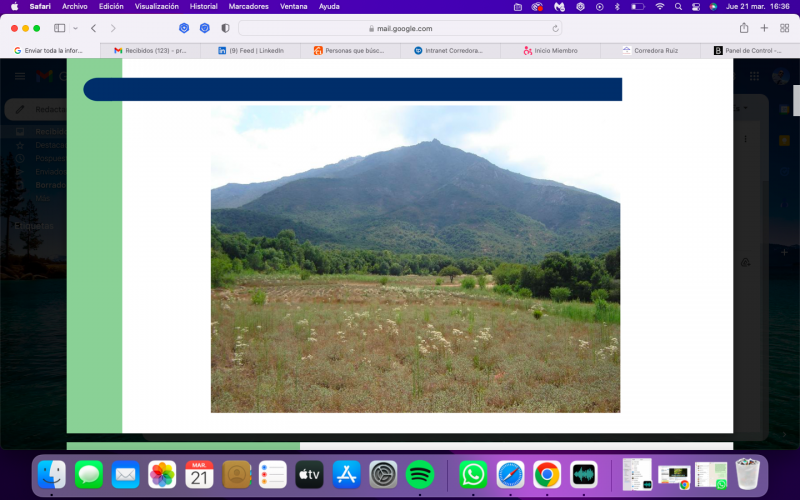Screen dimensions: 800x500
Task: Open Google Chrome from the Dock
Action: tap(547, 474)
